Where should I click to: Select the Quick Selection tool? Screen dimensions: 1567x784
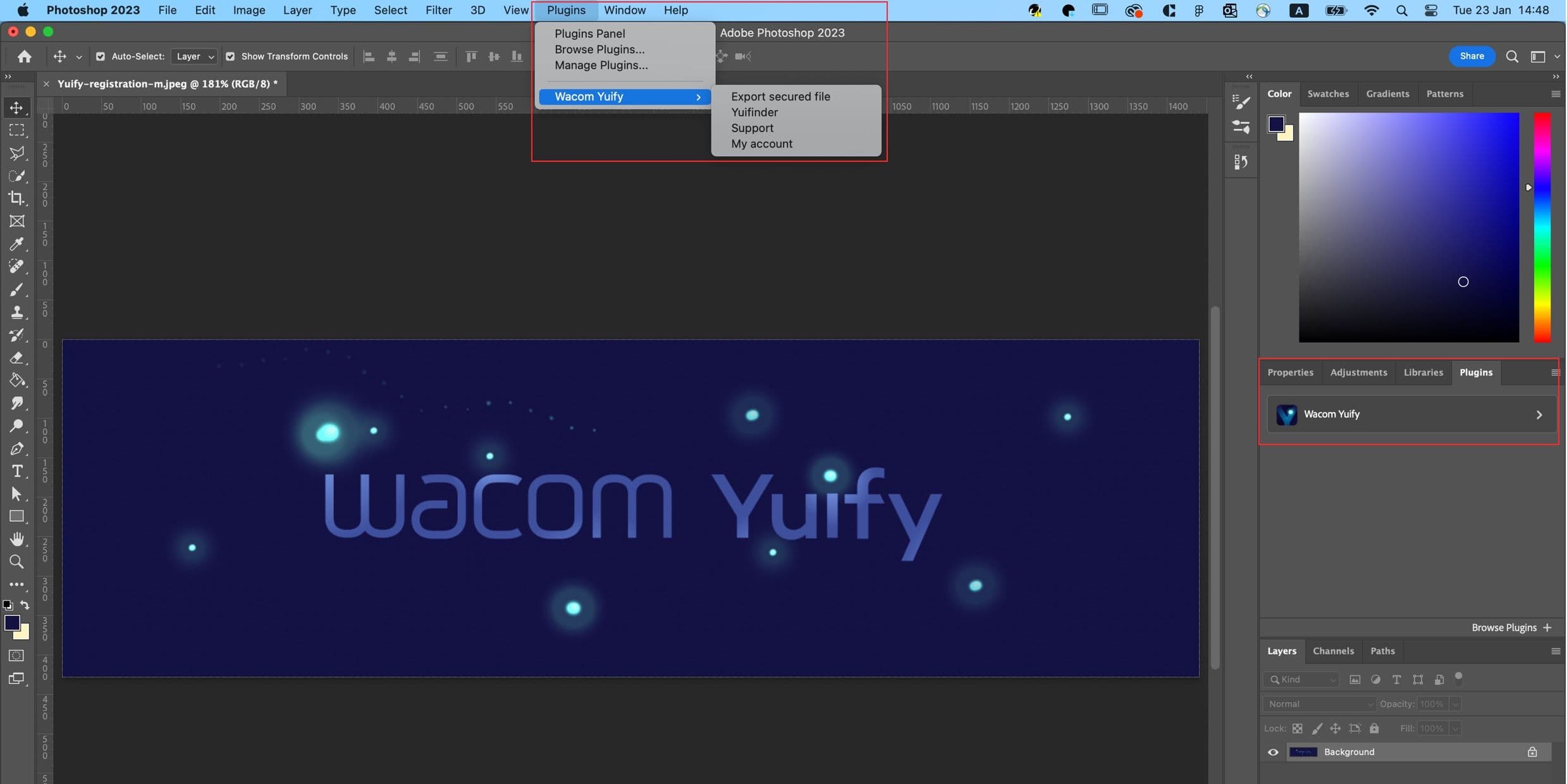17,176
